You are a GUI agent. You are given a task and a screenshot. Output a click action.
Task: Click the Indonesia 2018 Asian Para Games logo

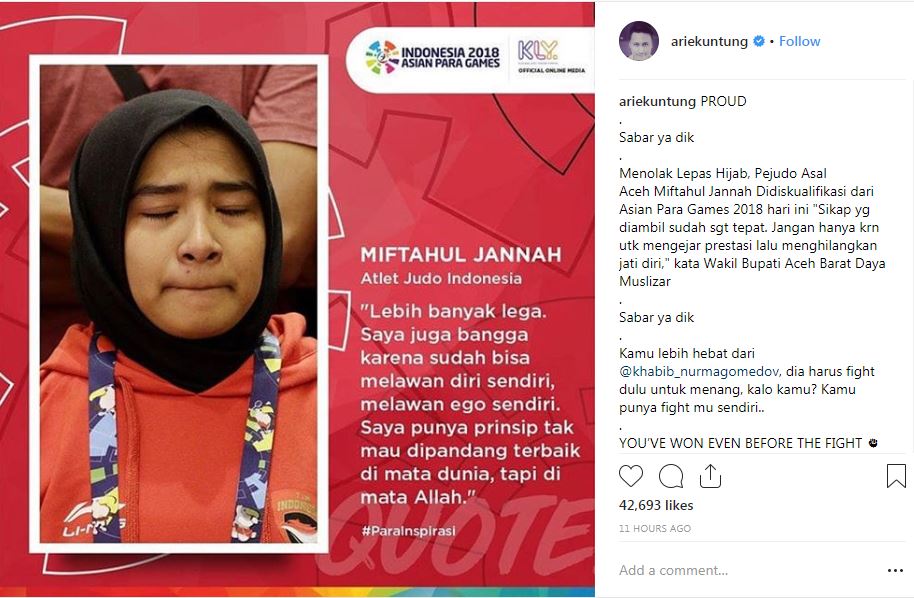433,57
